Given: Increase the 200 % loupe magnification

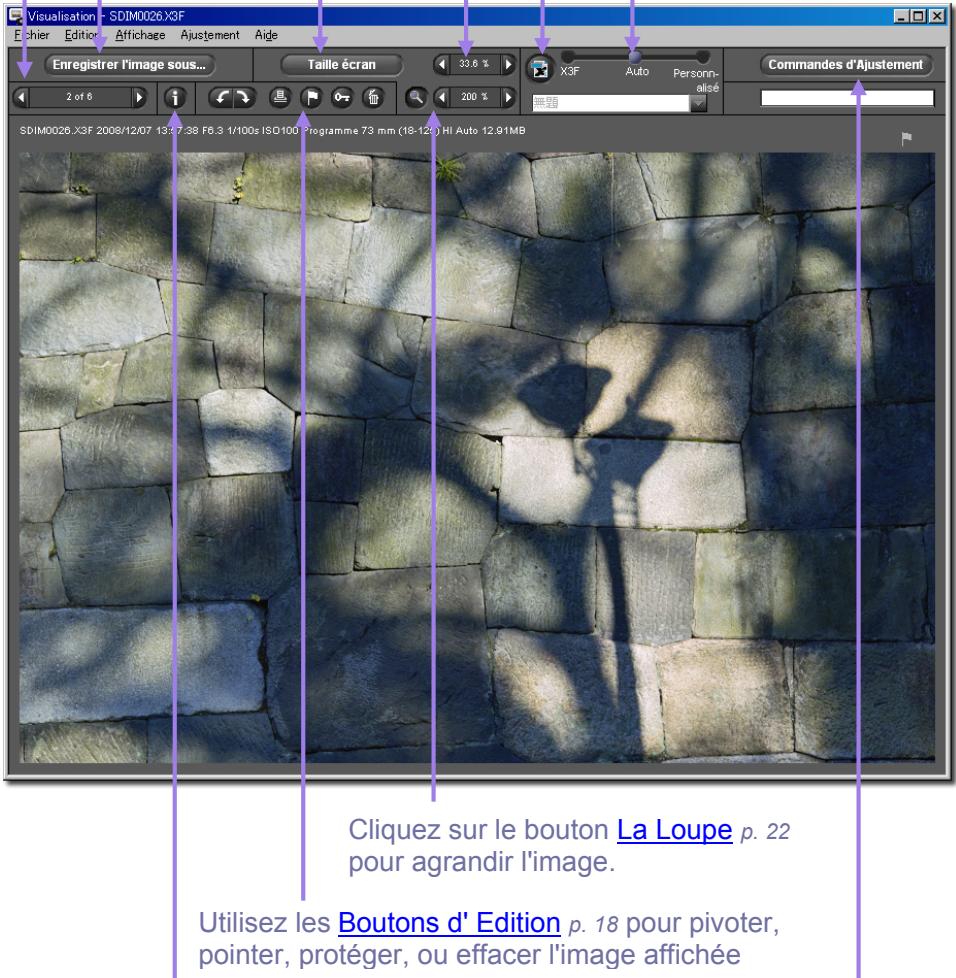Looking at the screenshot, I should click(x=508, y=97).
